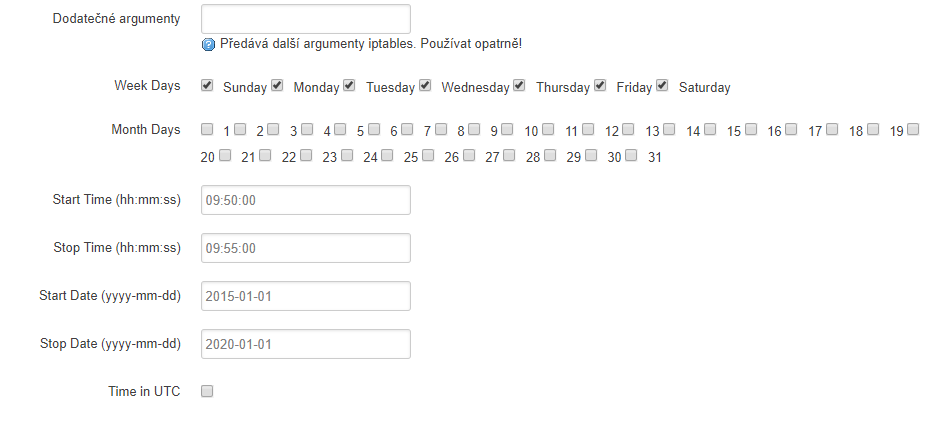The width and height of the screenshot is (946, 430).
Task: Uncheck the Monday week day checkbox
Action: [277, 85]
